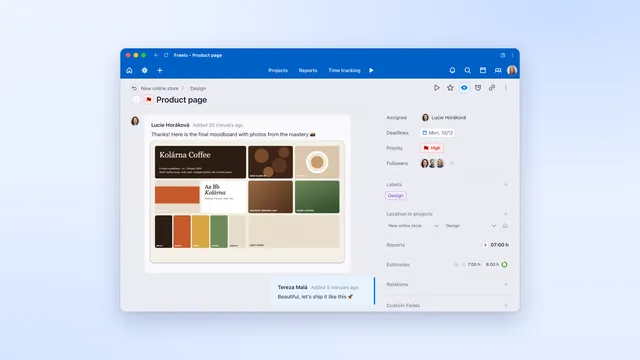The width and height of the screenshot is (640, 360).
Task: Click Tereza Malá's name in comment
Action: [293, 287]
